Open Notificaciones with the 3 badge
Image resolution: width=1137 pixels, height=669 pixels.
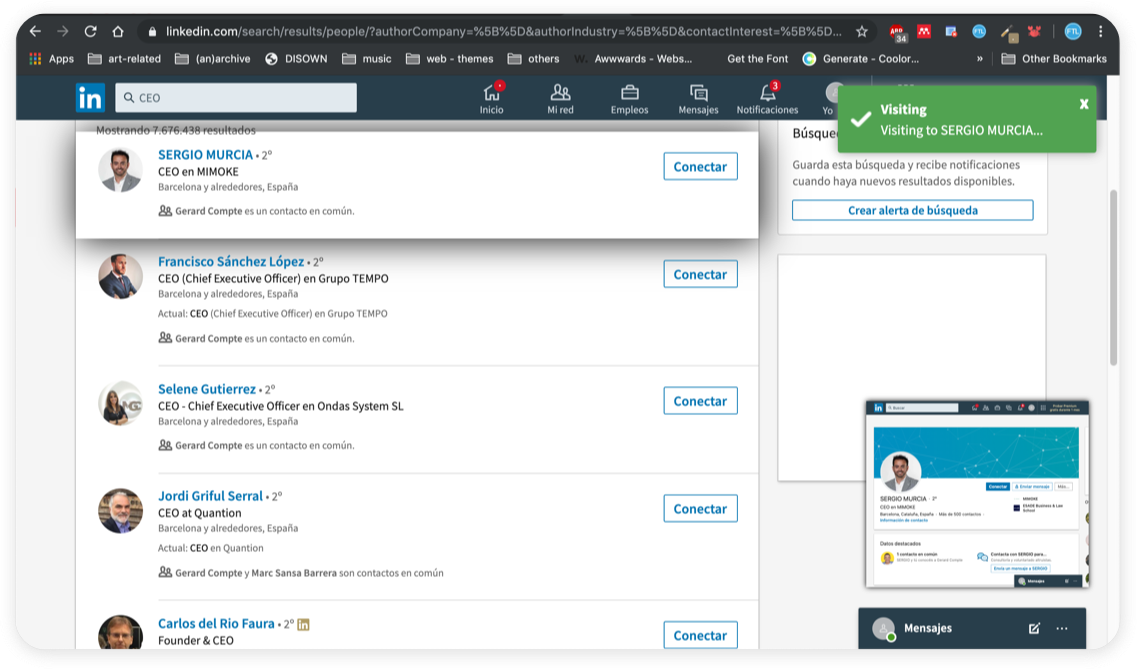tap(767, 99)
